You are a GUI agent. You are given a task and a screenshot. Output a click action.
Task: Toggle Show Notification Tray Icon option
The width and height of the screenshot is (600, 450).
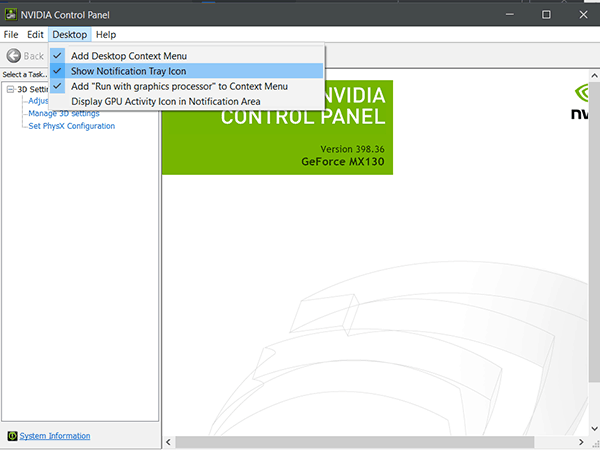point(187,71)
